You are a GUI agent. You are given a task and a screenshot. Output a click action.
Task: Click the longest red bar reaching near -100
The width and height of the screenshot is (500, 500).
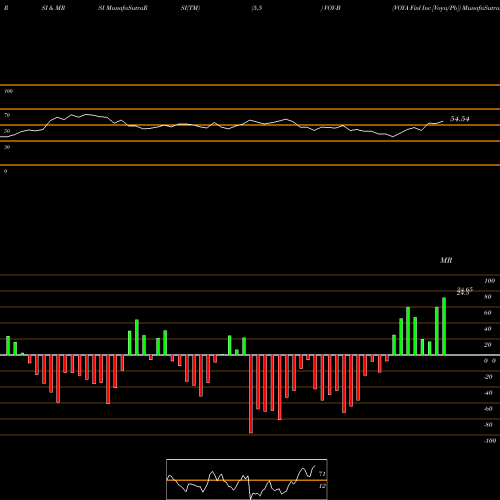point(251,394)
